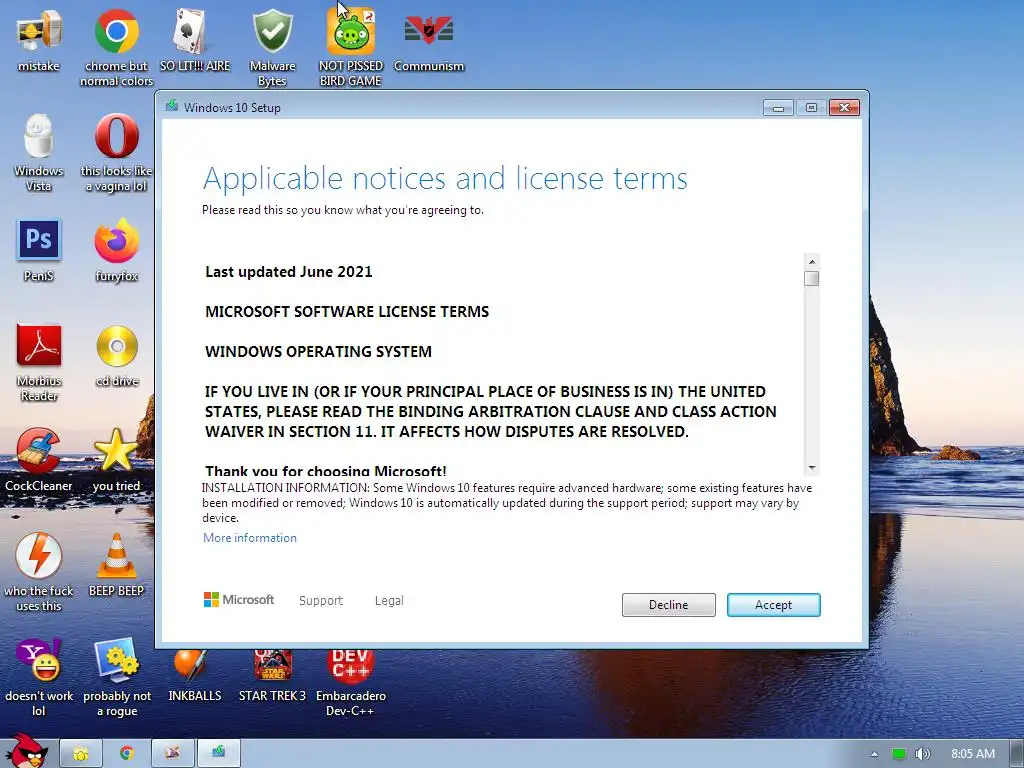Accept the license terms
The width and height of the screenshot is (1024, 768).
pyautogui.click(x=773, y=605)
